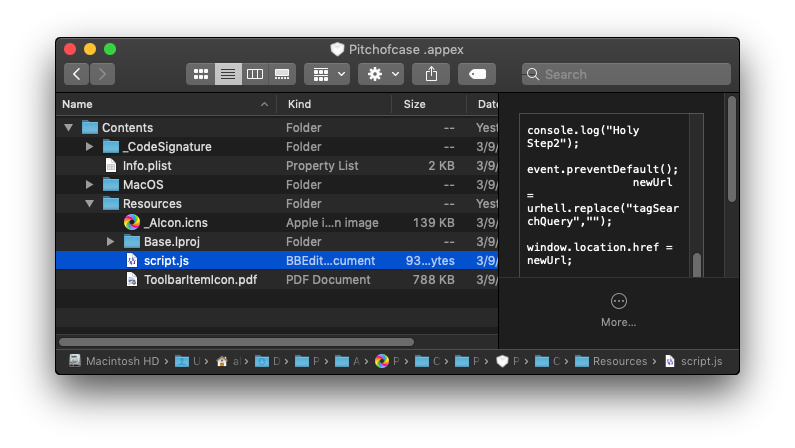Select the ToolbarItemIcon.pdf file icon
This screenshot has height=448, width=795.
(132, 280)
